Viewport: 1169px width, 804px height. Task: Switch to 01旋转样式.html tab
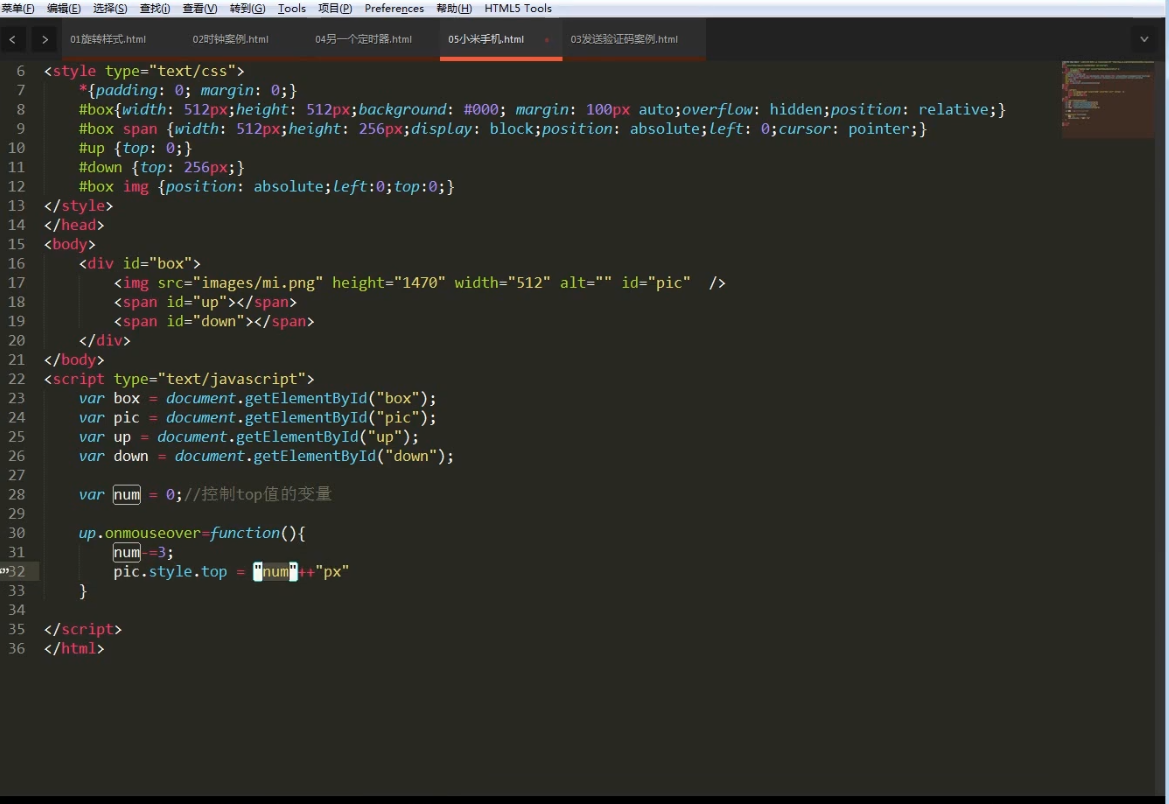coord(108,40)
